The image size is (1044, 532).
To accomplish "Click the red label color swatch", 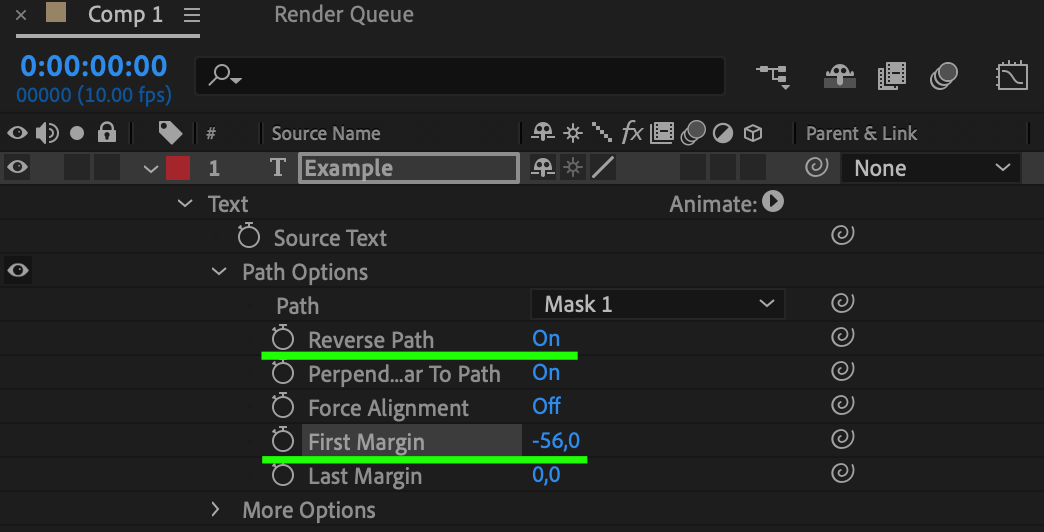I will (178, 168).
